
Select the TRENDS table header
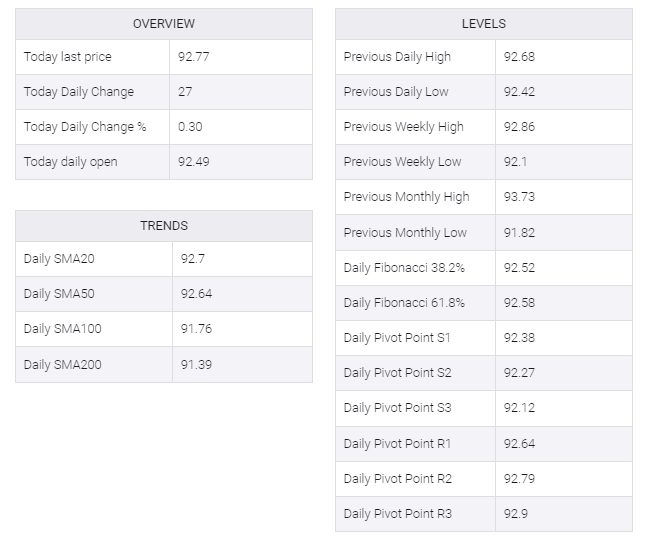click(x=164, y=226)
